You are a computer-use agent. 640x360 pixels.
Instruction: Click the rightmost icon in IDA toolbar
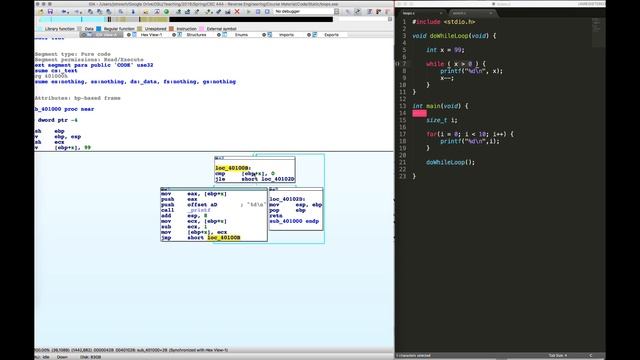(x=387, y=11)
